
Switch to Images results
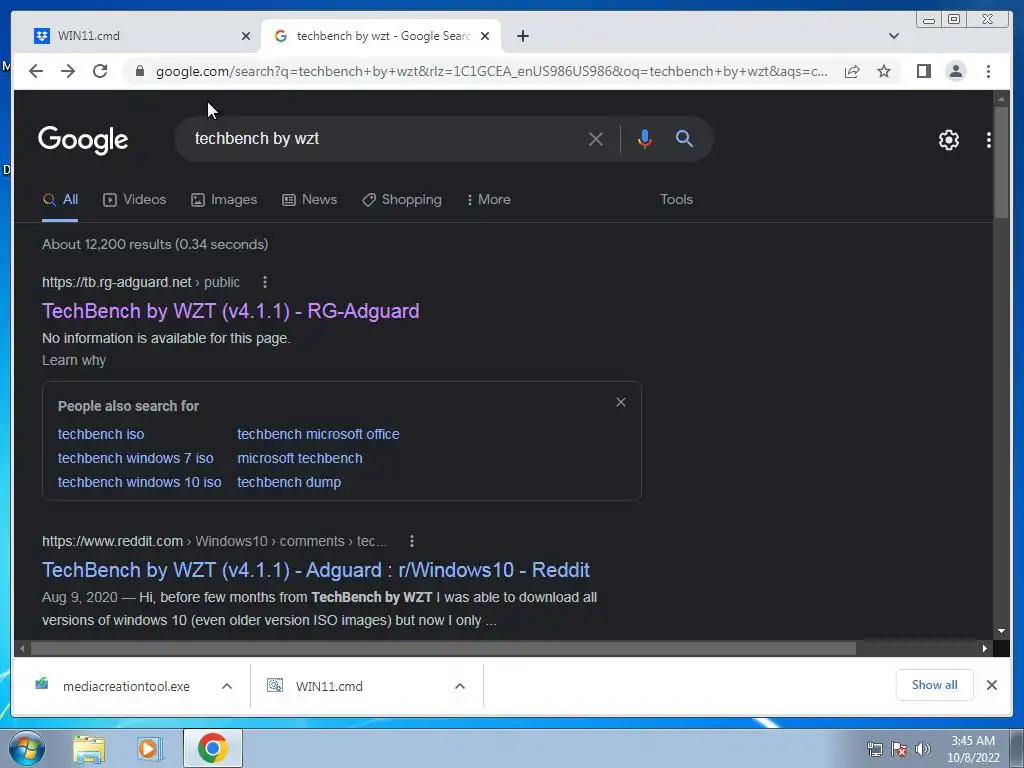[x=224, y=200]
